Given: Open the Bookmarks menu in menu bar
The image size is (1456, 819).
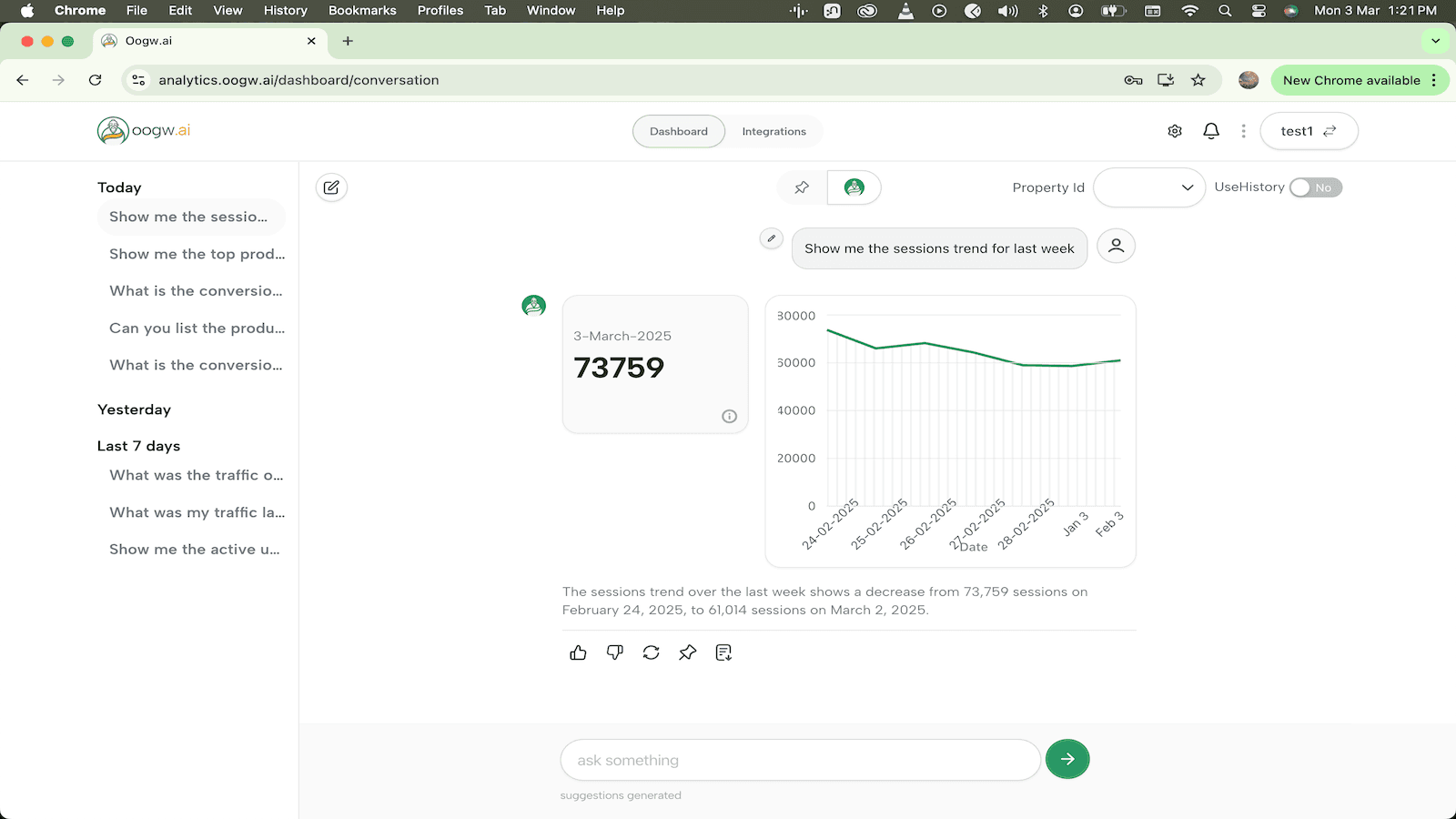Looking at the screenshot, I should pos(362,10).
